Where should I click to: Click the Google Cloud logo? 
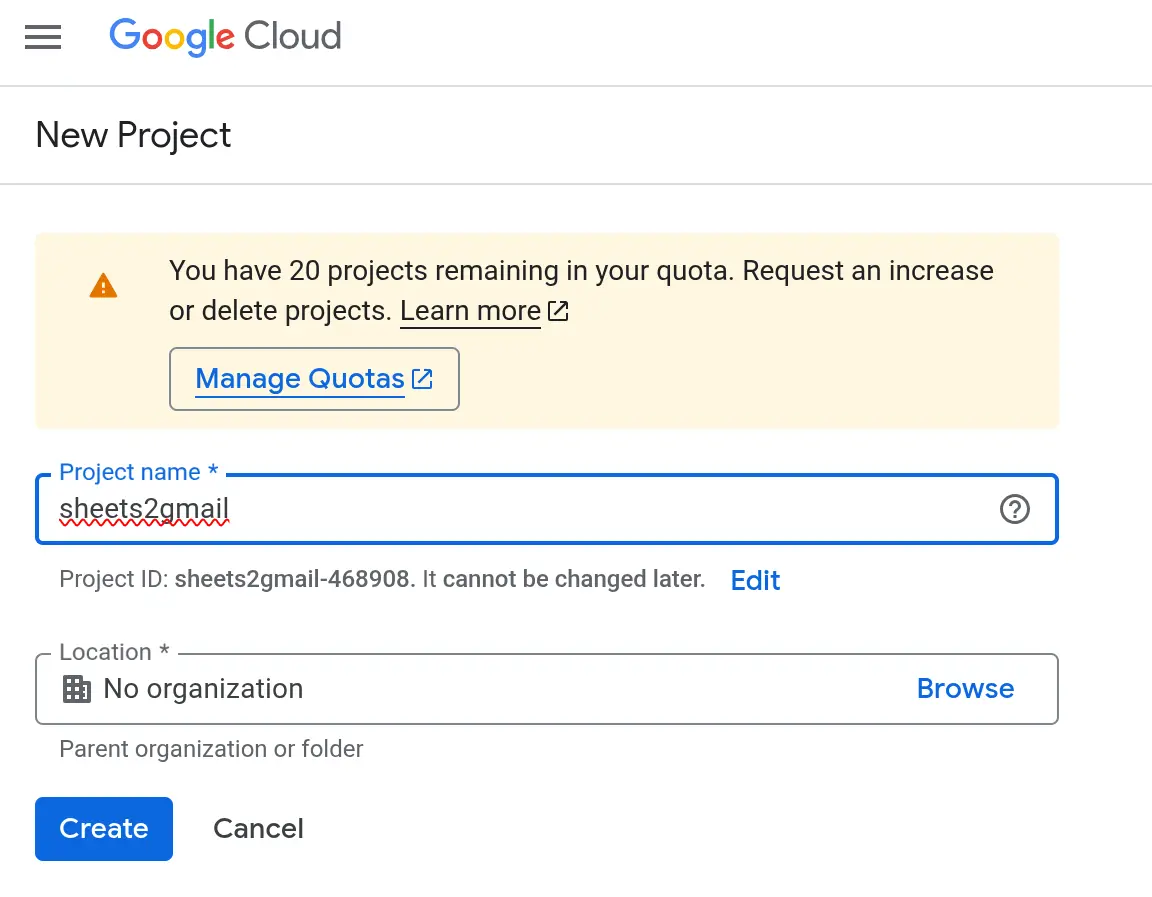point(225,37)
